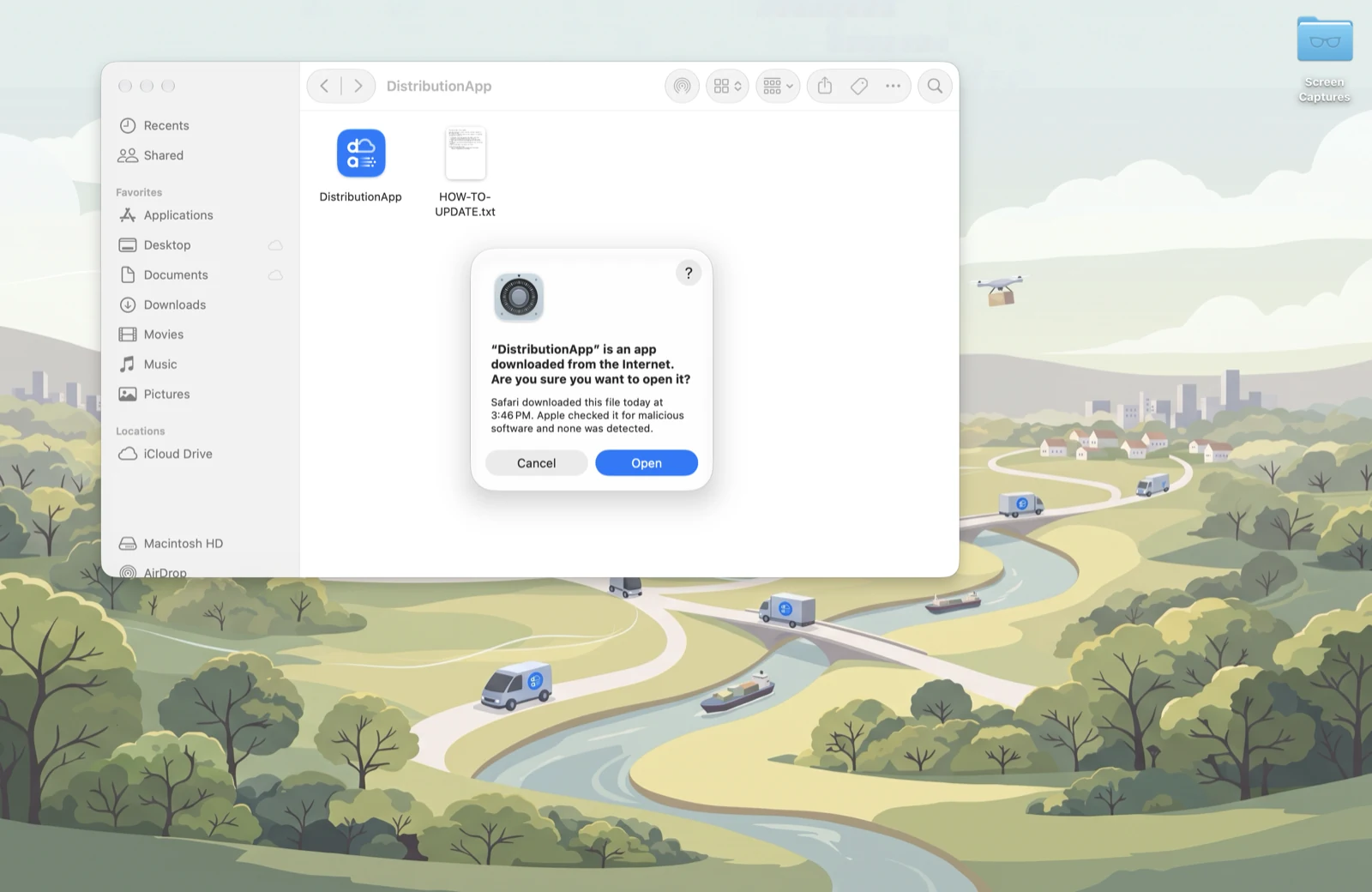
Task: Open Screen Captures folder on desktop
Action: click(x=1325, y=58)
